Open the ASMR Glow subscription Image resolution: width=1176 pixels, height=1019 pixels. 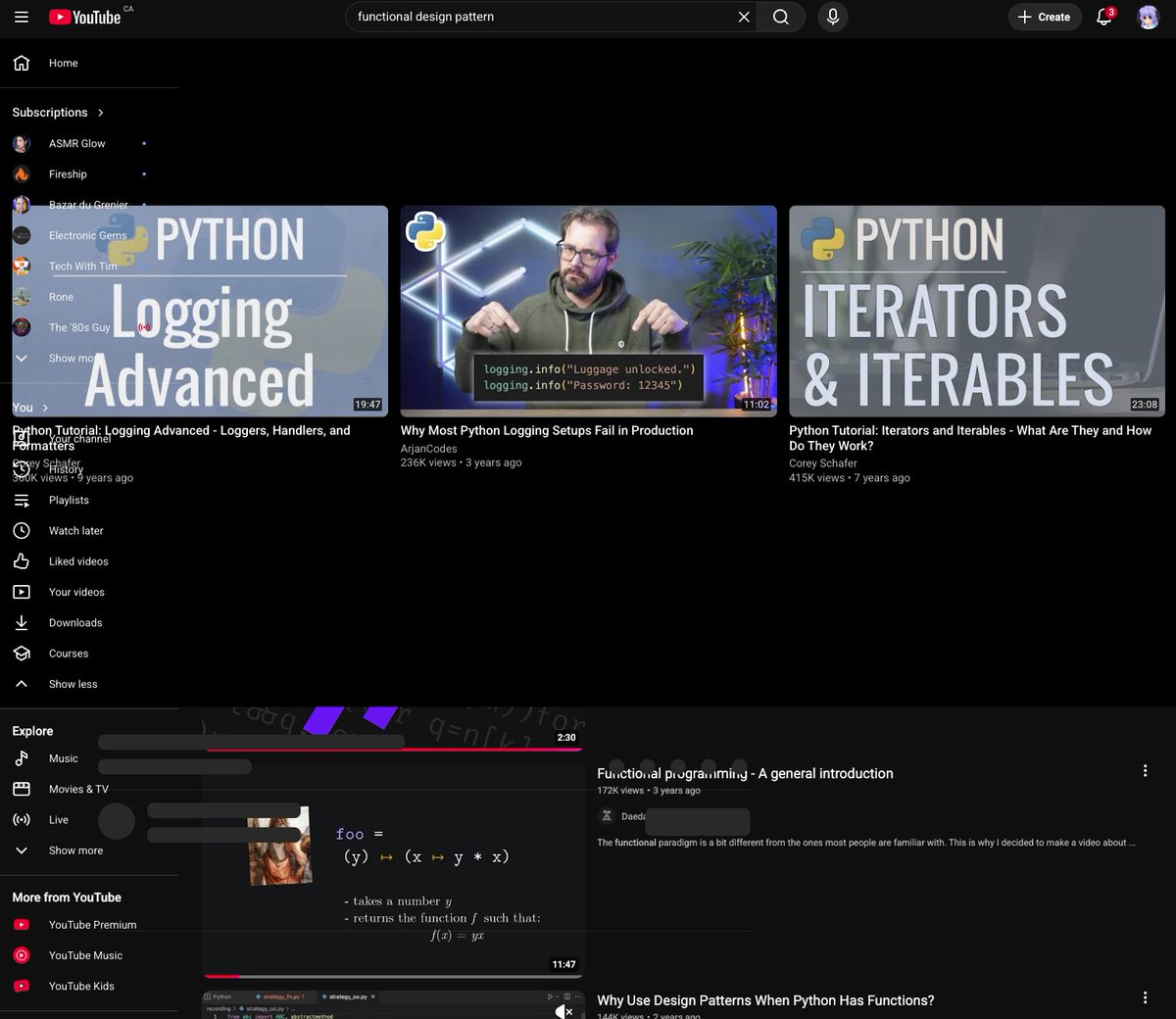click(89, 143)
